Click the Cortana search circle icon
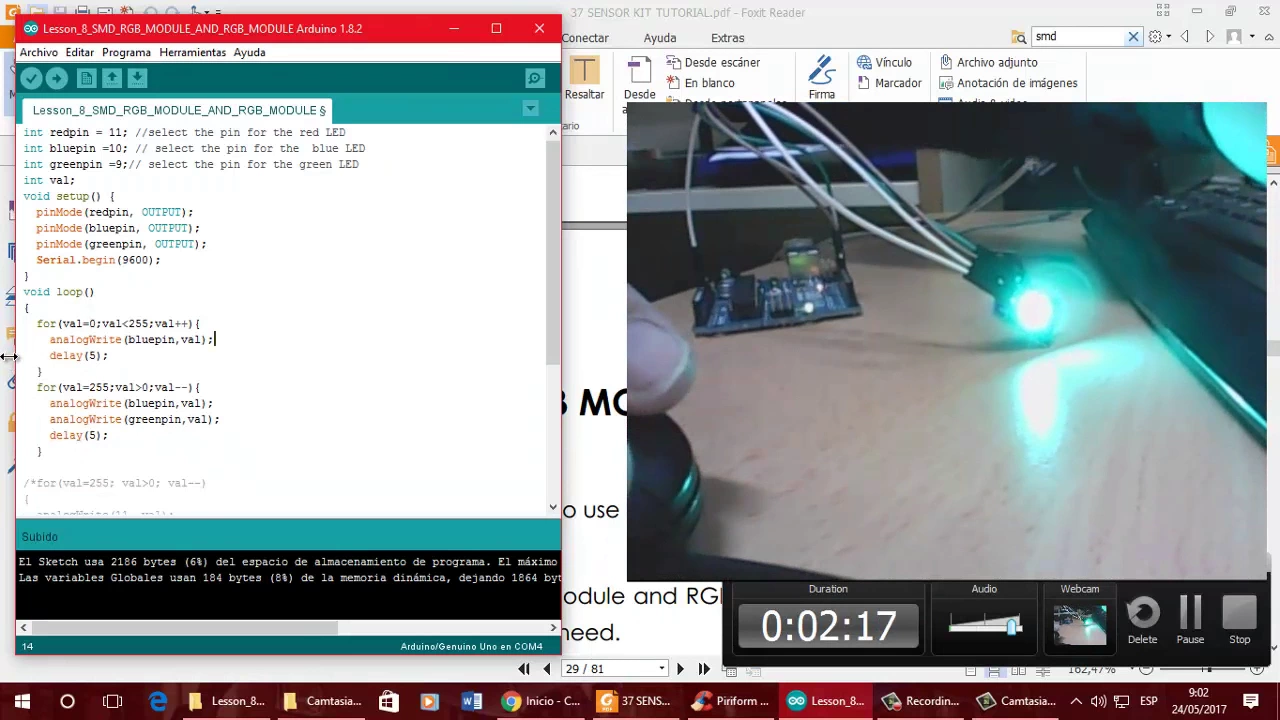 tap(67, 701)
